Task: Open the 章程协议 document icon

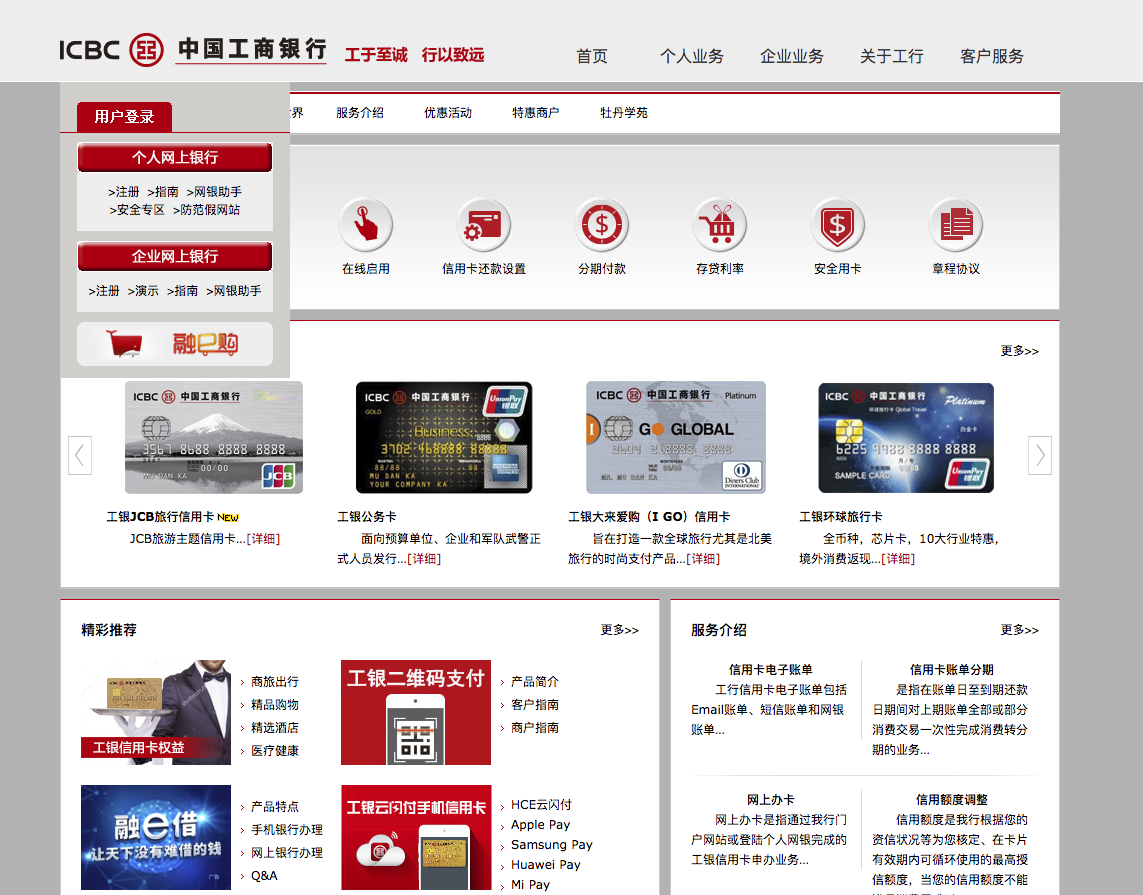Action: [956, 224]
